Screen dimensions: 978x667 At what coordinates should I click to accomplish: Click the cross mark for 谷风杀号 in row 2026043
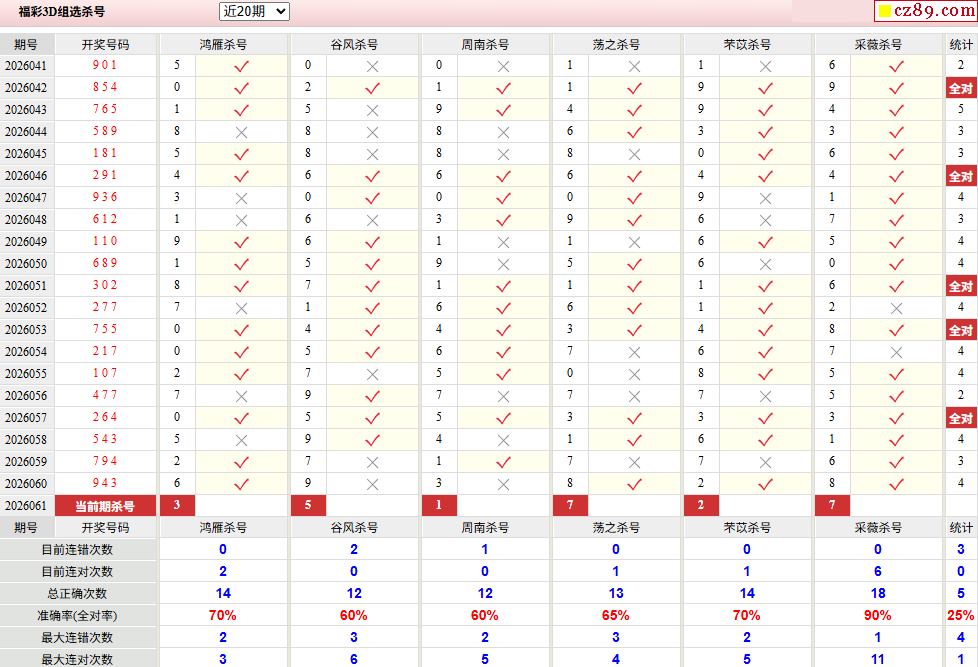pyautogui.click(x=372, y=110)
